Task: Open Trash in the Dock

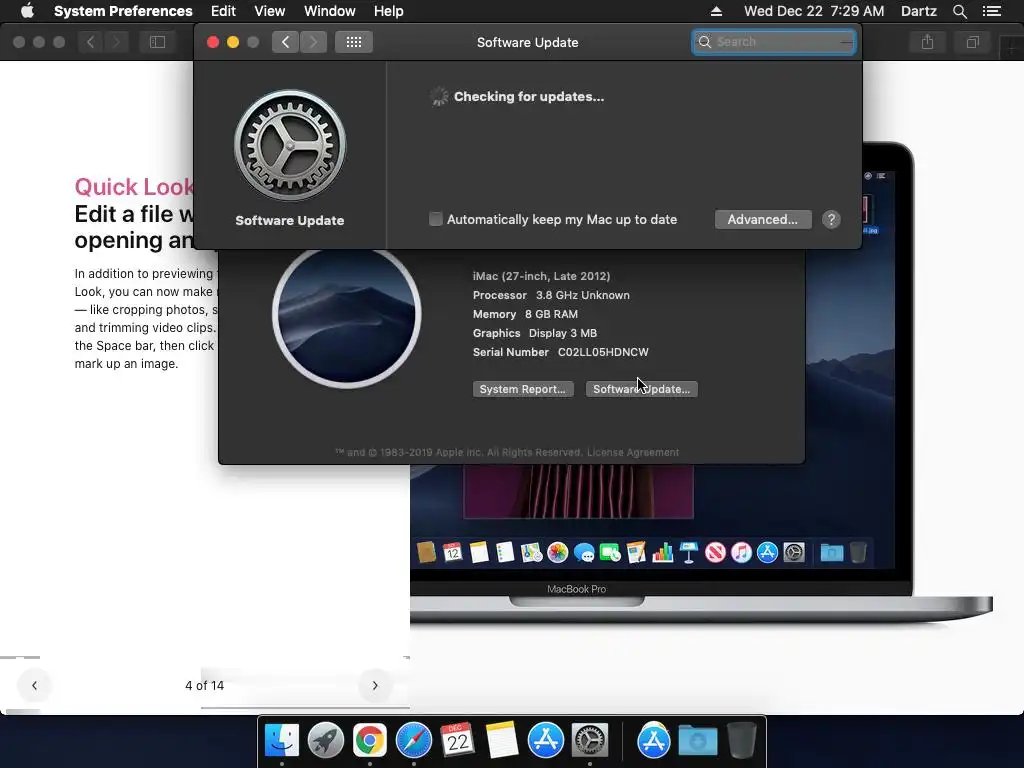Action: [742, 740]
